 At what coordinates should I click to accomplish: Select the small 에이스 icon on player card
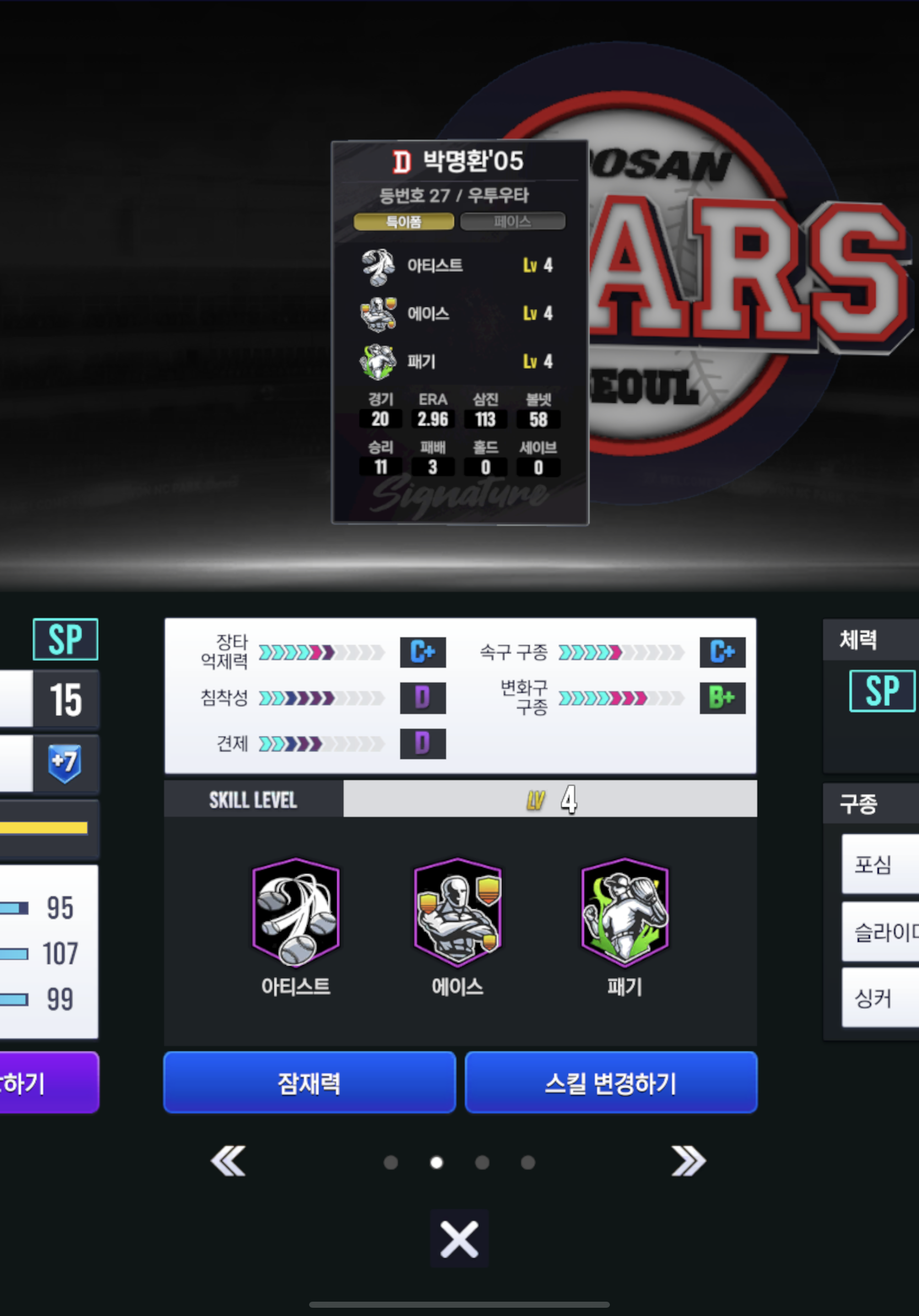[378, 314]
